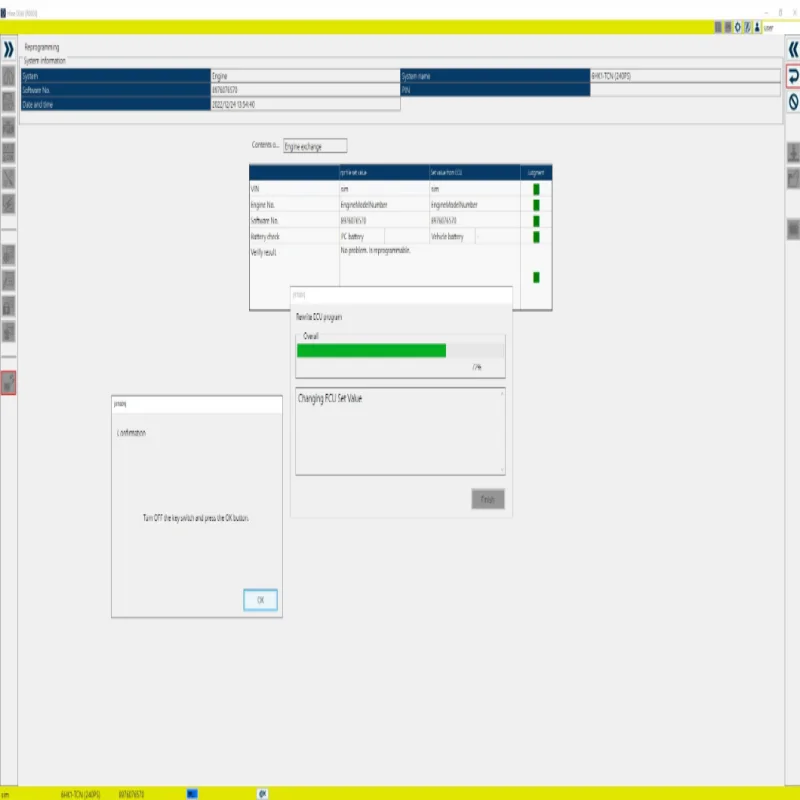
Task: Click the System name value 6HK1-TCN (240PS)
Action: (685, 76)
